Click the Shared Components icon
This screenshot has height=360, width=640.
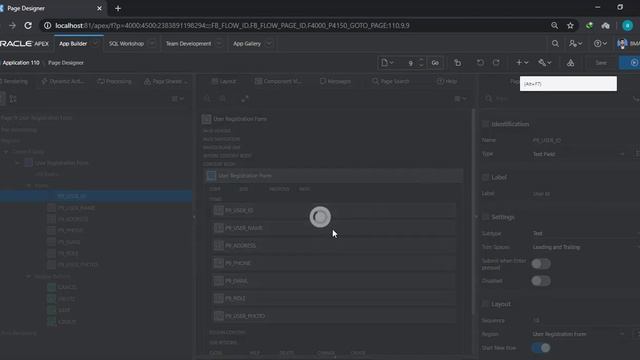click(x=570, y=63)
